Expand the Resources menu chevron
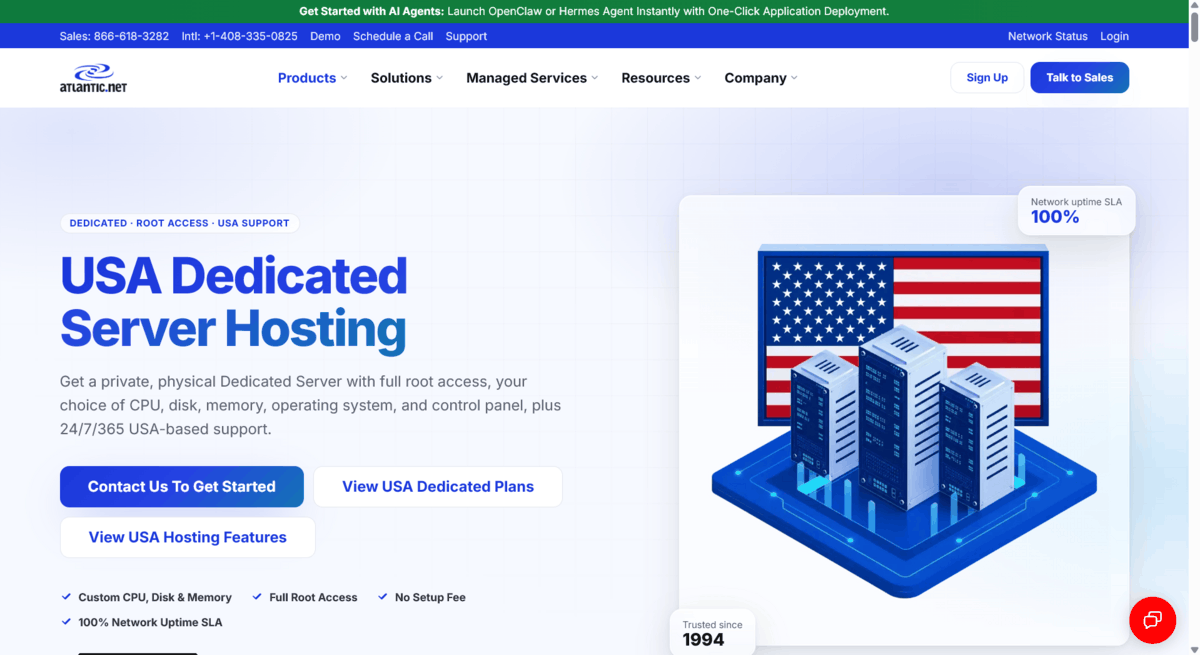Image resolution: width=1200 pixels, height=655 pixels. [698, 78]
